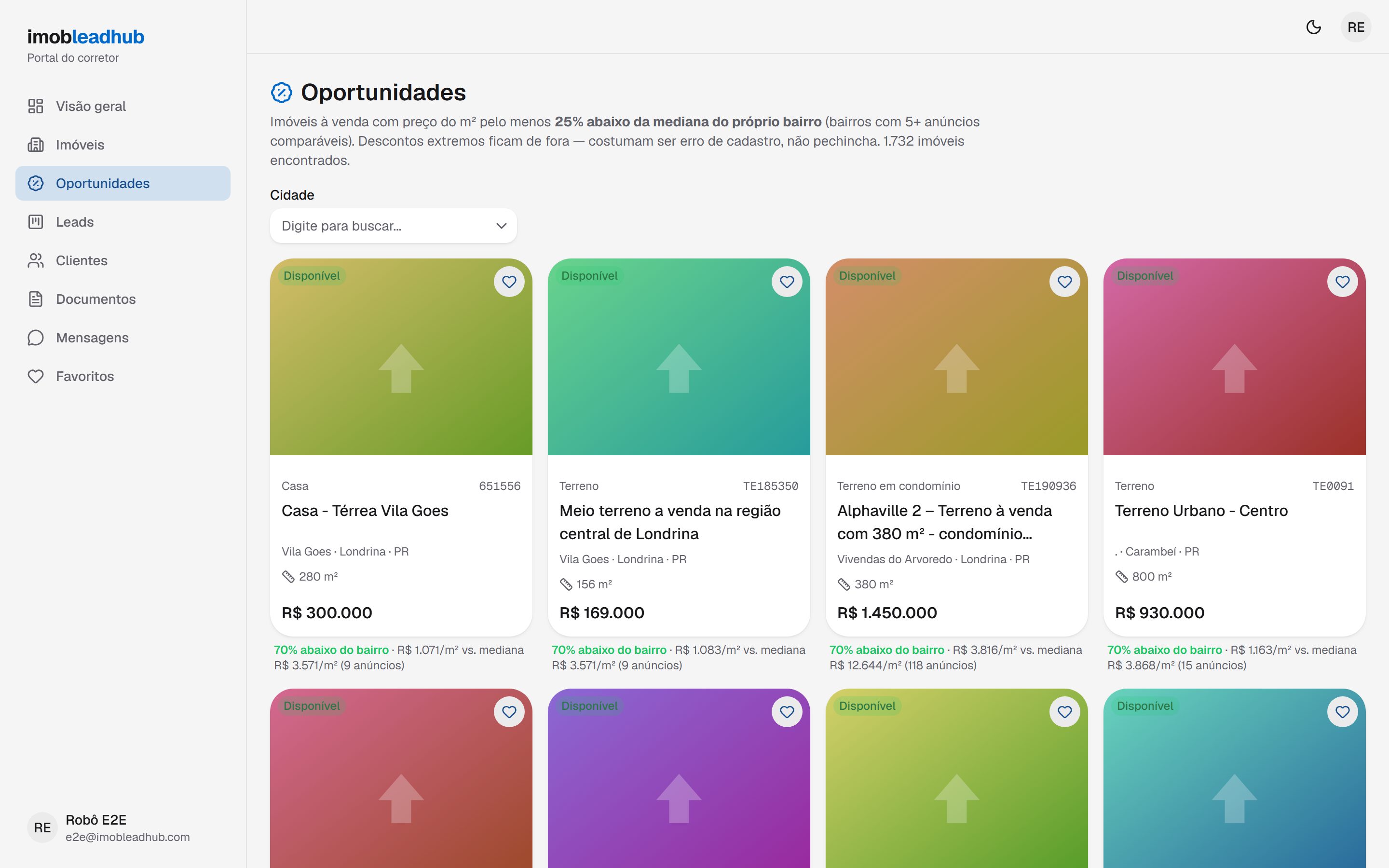Viewport: 1389px width, 868px height.
Task: Click the price R$ 169.000
Action: pyautogui.click(x=602, y=613)
